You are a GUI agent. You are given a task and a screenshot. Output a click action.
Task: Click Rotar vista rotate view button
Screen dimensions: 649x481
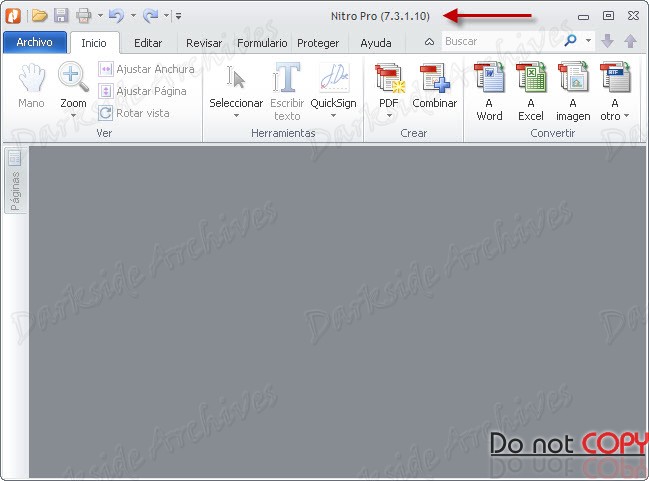pyautogui.click(x=134, y=113)
